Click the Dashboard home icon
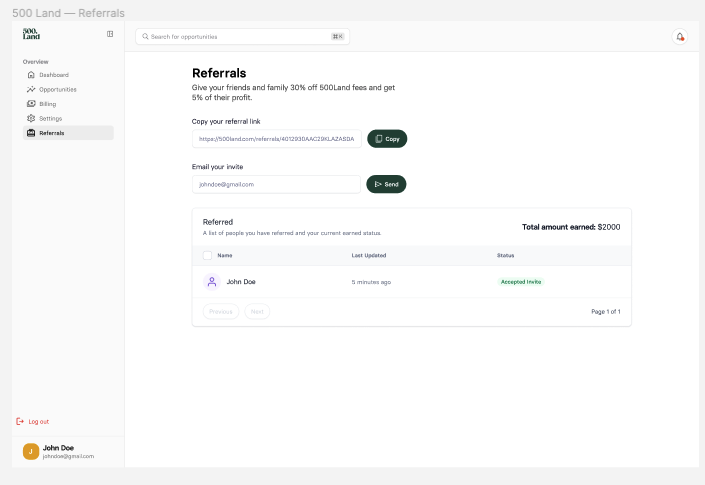This screenshot has height=485, width=705. (x=31, y=75)
